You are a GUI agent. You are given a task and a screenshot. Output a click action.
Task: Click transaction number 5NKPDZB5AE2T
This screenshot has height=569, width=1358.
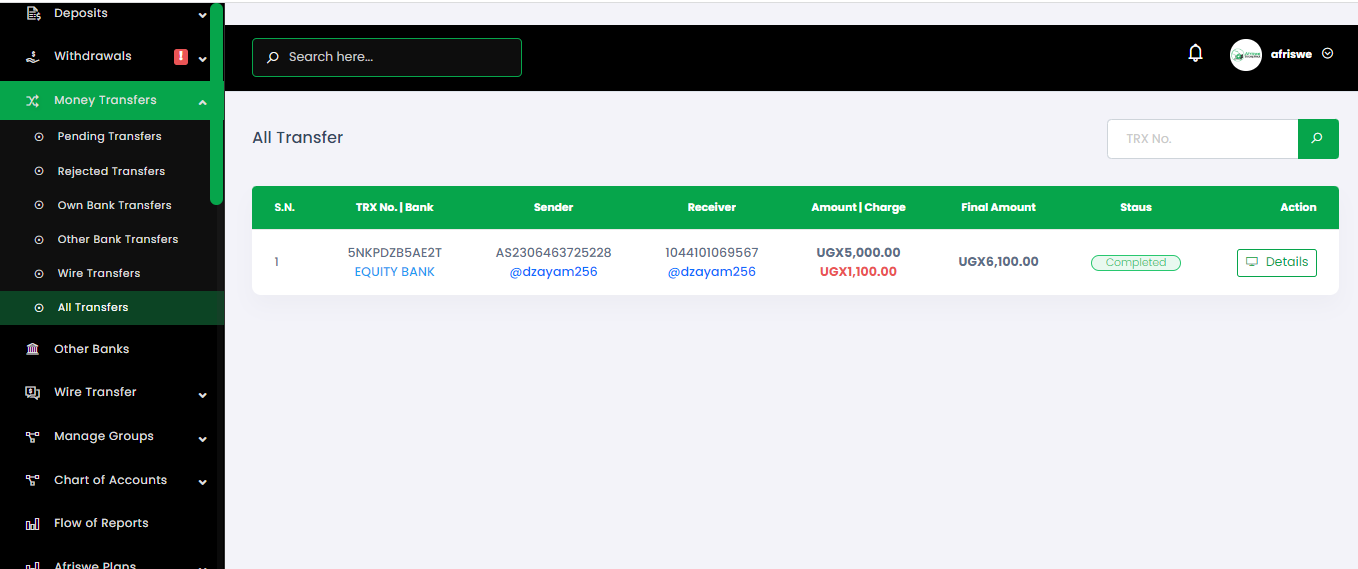[395, 253]
